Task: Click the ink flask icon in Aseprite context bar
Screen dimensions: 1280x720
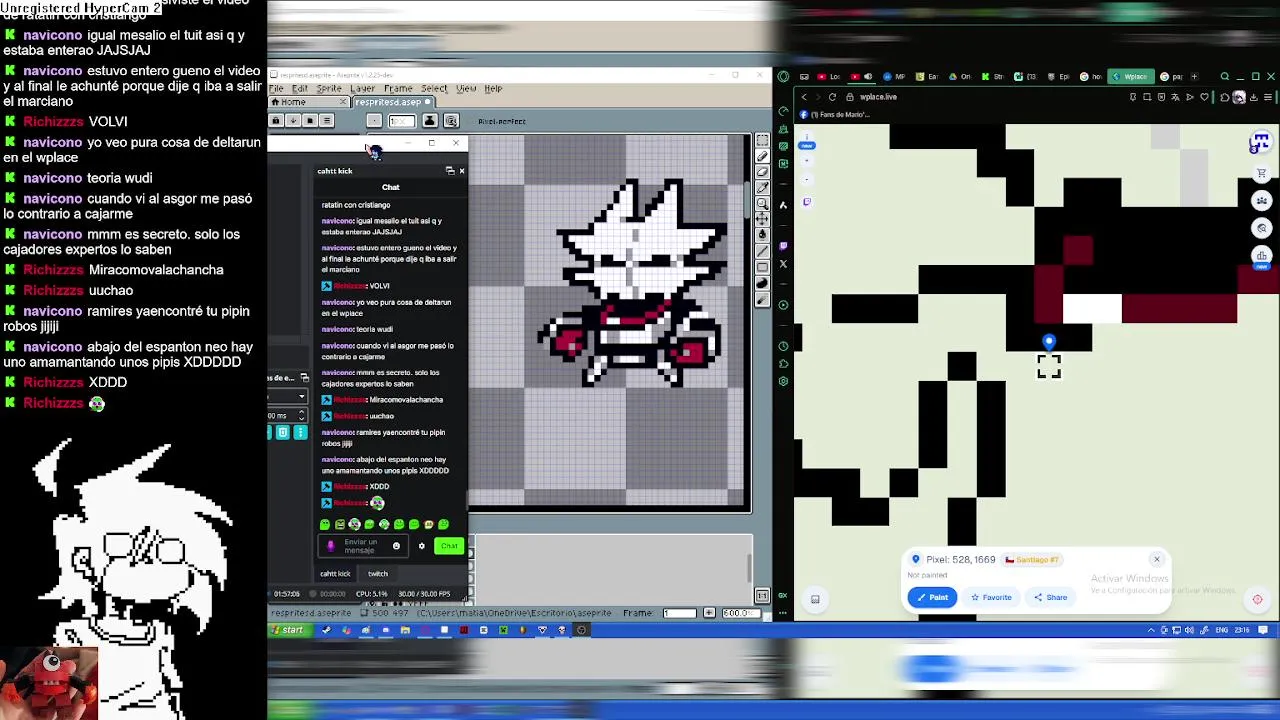Action: 429,121
